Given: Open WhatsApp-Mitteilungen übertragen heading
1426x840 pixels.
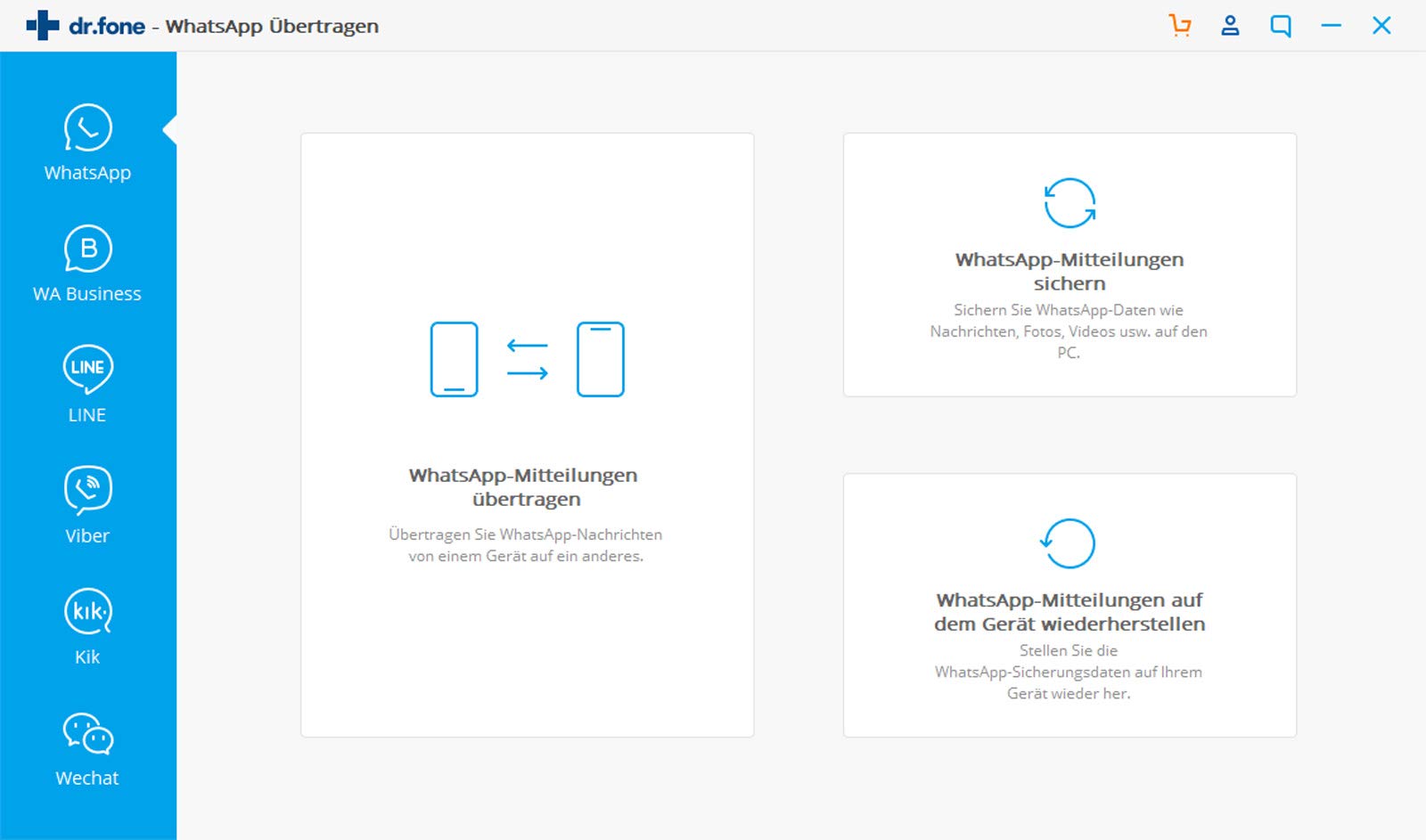Looking at the screenshot, I should [524, 487].
